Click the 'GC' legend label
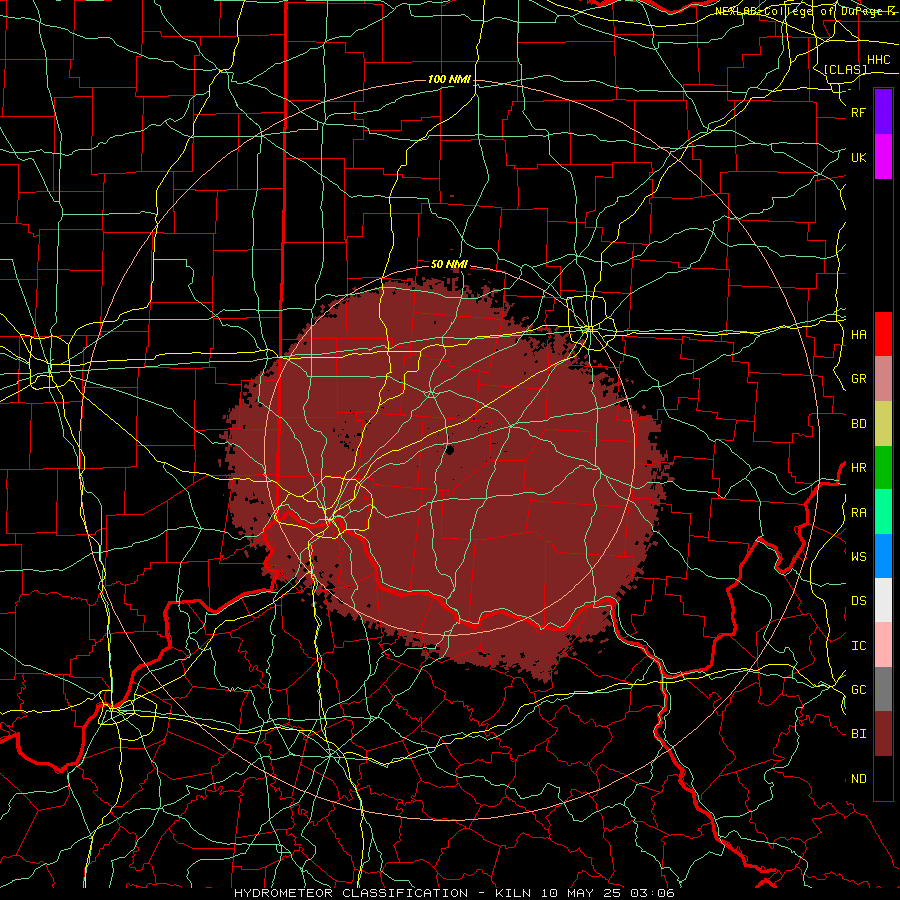Image resolution: width=900 pixels, height=900 pixels. [x=859, y=690]
